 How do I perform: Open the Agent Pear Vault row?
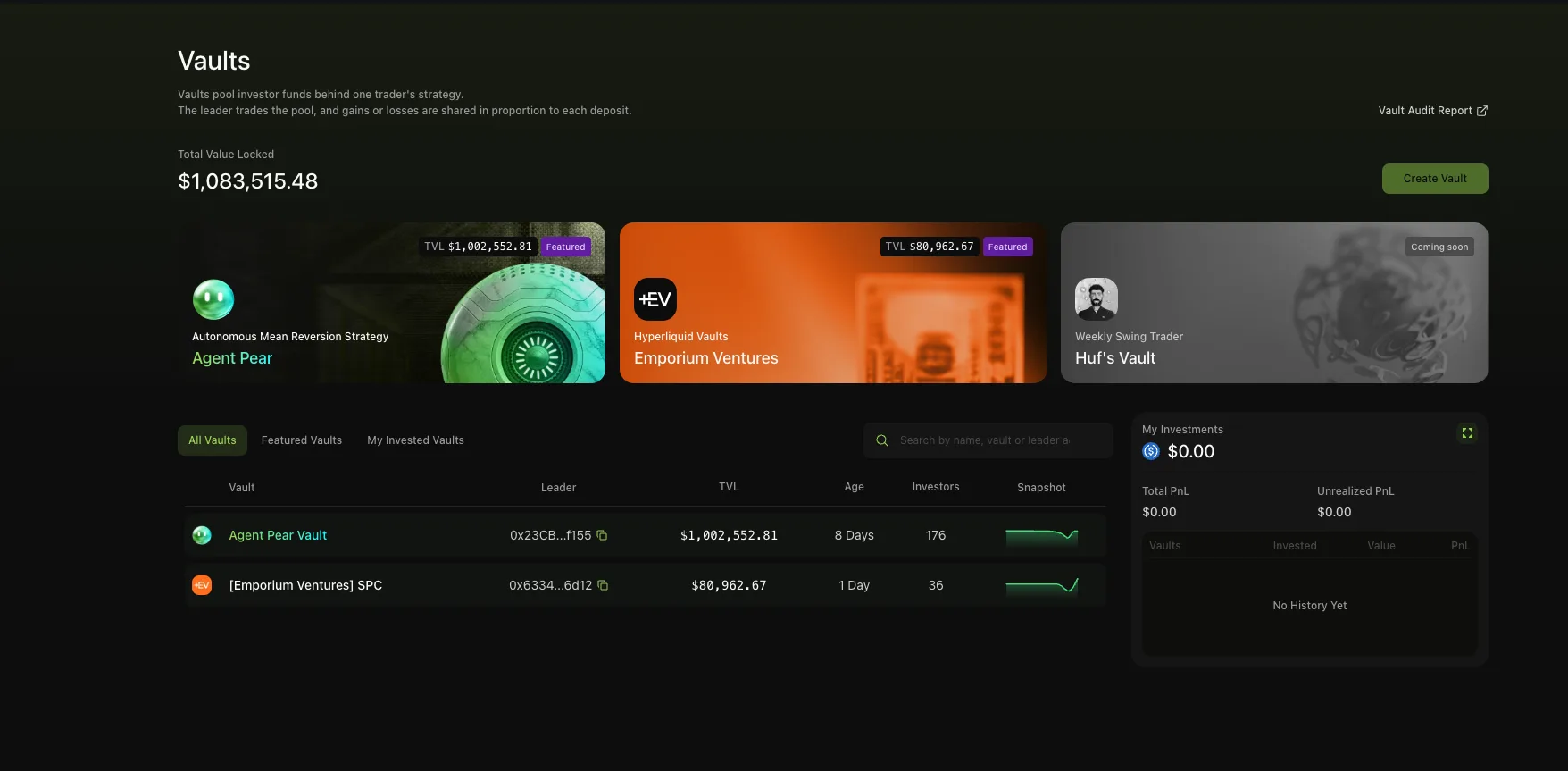coord(646,535)
